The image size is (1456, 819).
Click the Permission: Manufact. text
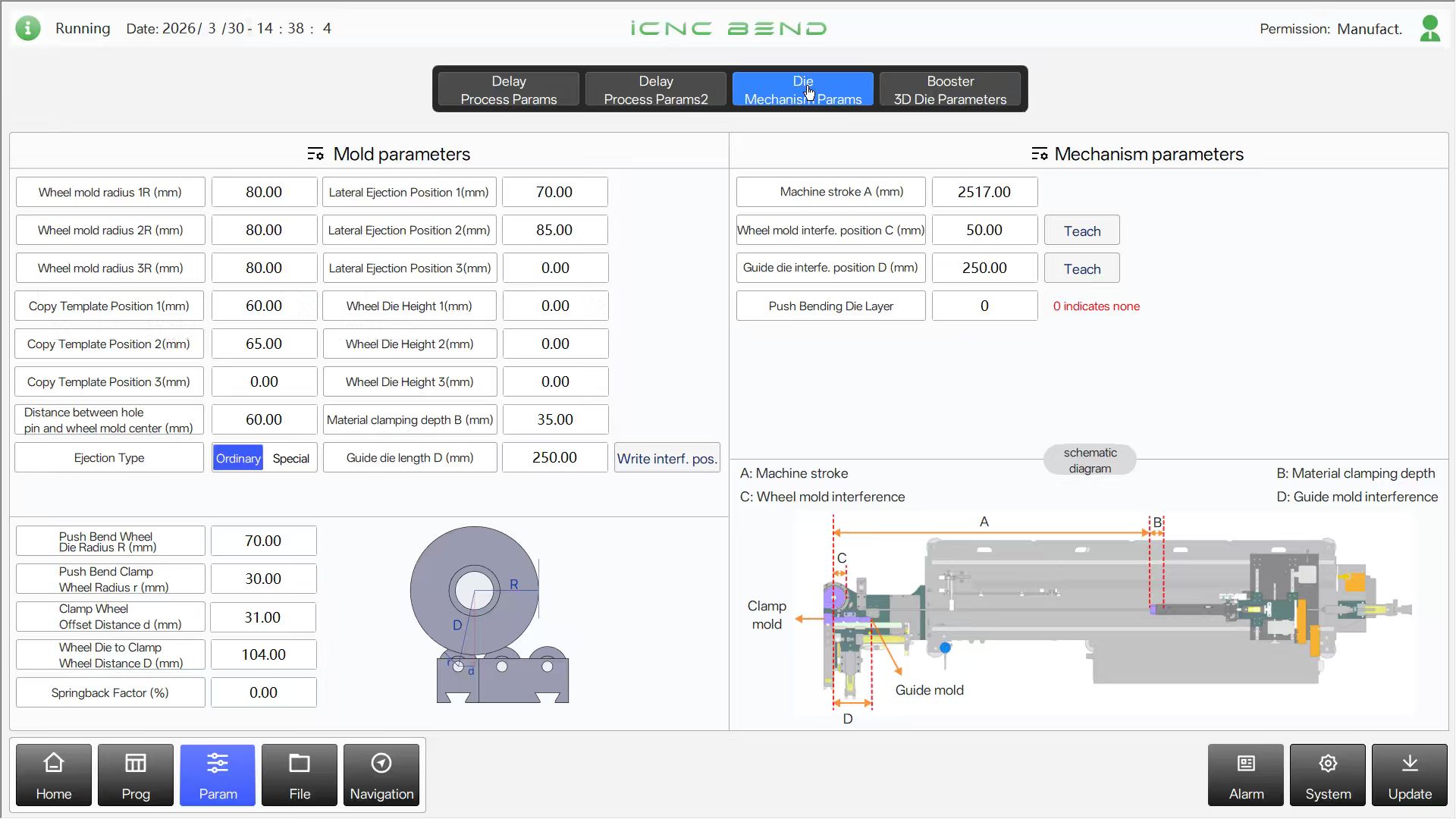[x=1331, y=29]
